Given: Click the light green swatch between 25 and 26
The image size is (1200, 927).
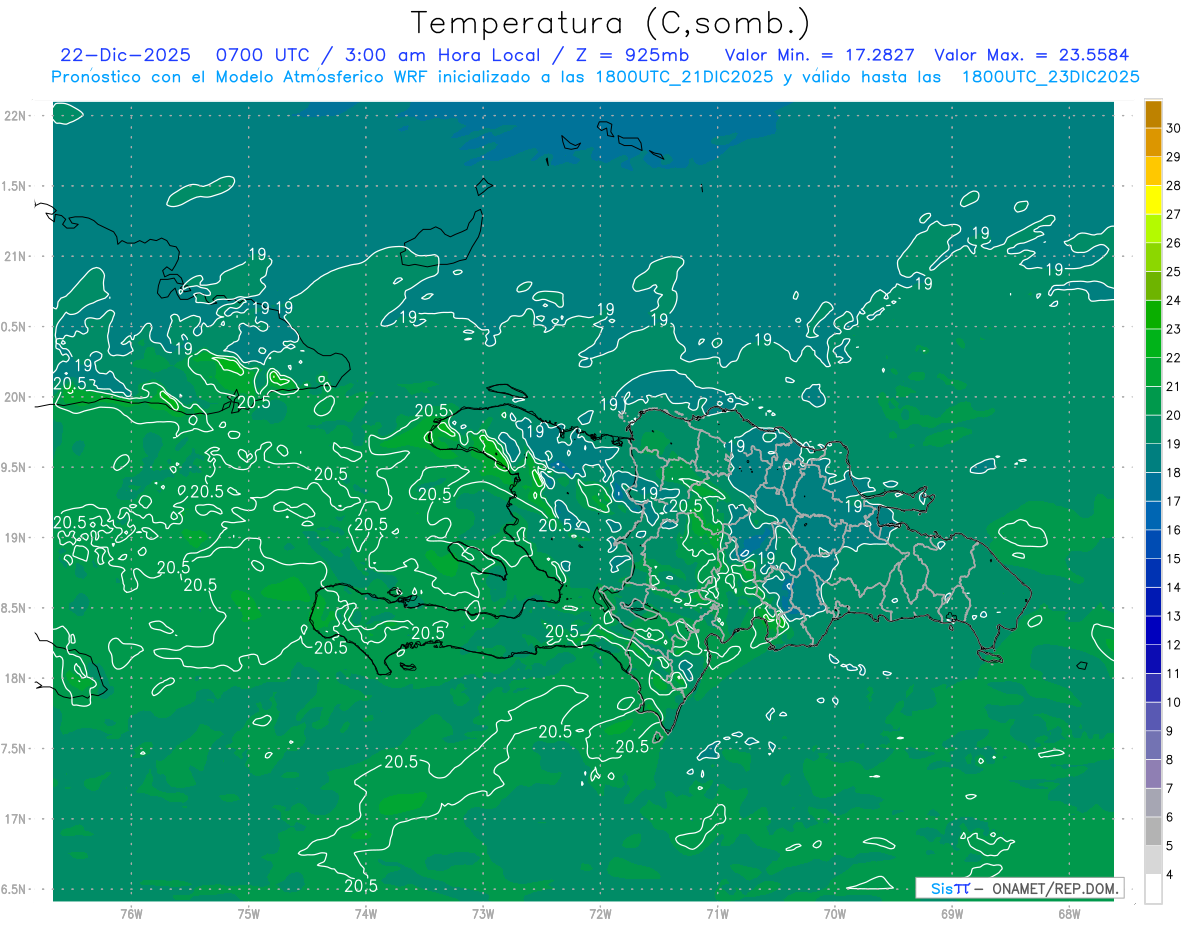Looking at the screenshot, I should 1153,258.
